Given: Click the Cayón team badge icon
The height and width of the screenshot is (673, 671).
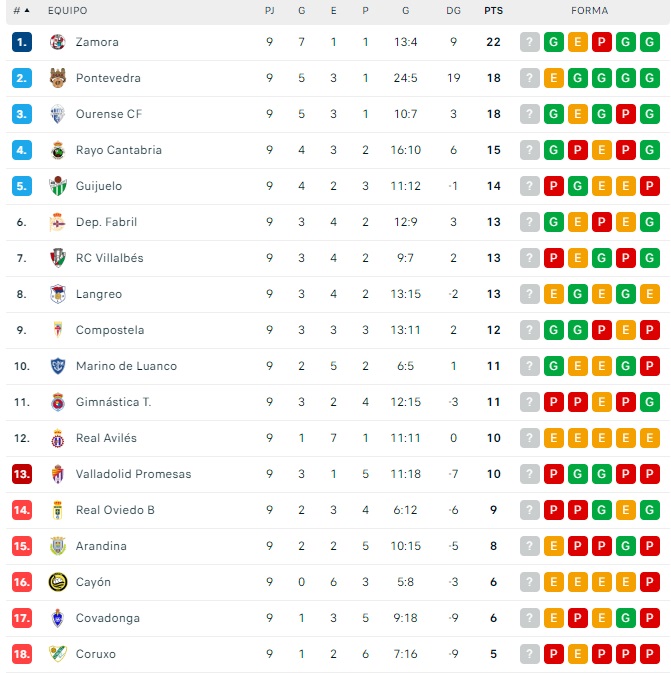Looking at the screenshot, I should (57, 582).
